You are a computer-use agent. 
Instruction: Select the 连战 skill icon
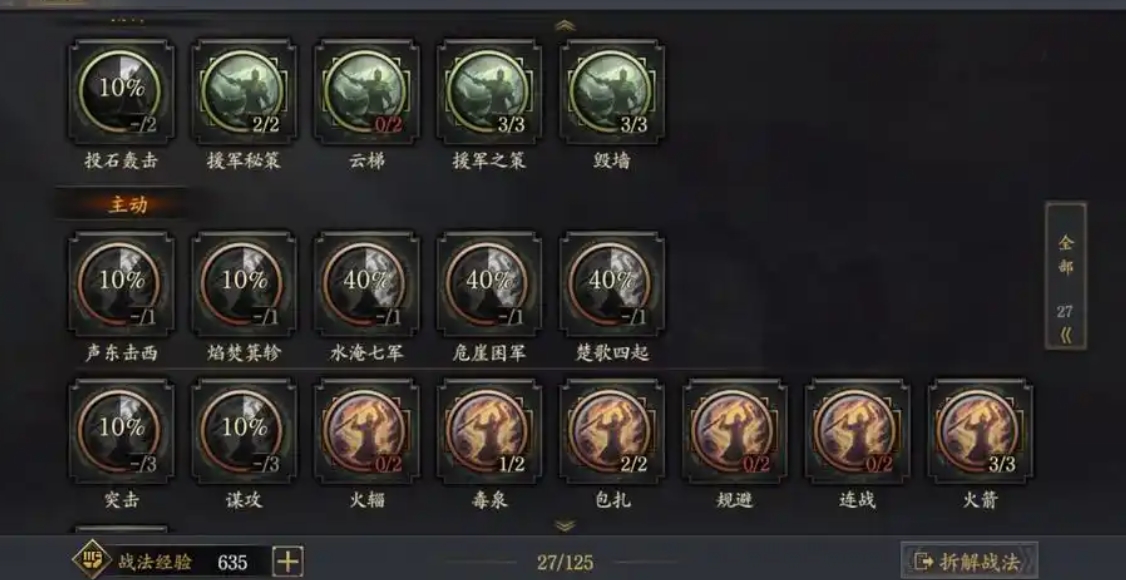click(x=857, y=431)
